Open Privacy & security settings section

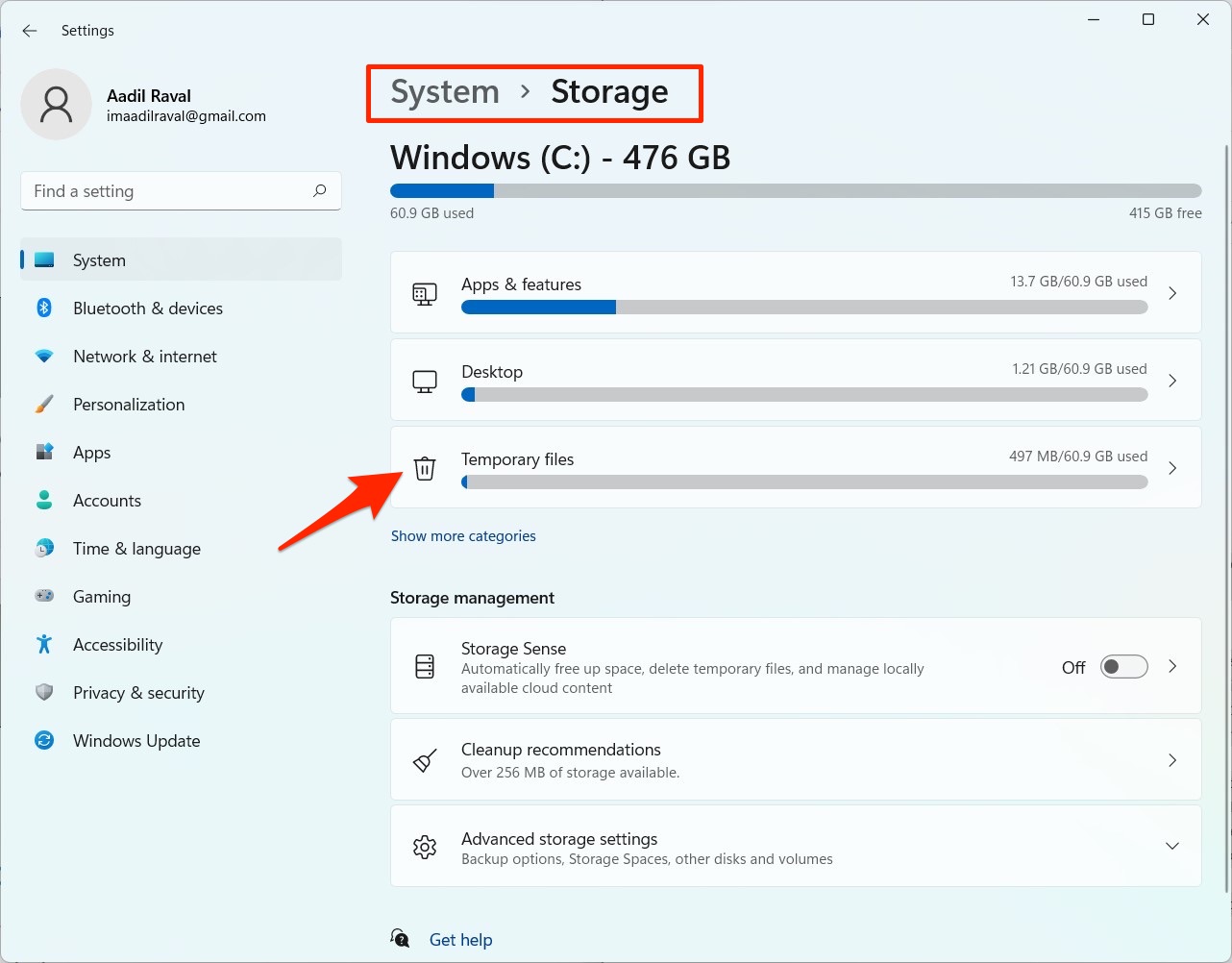tap(138, 693)
